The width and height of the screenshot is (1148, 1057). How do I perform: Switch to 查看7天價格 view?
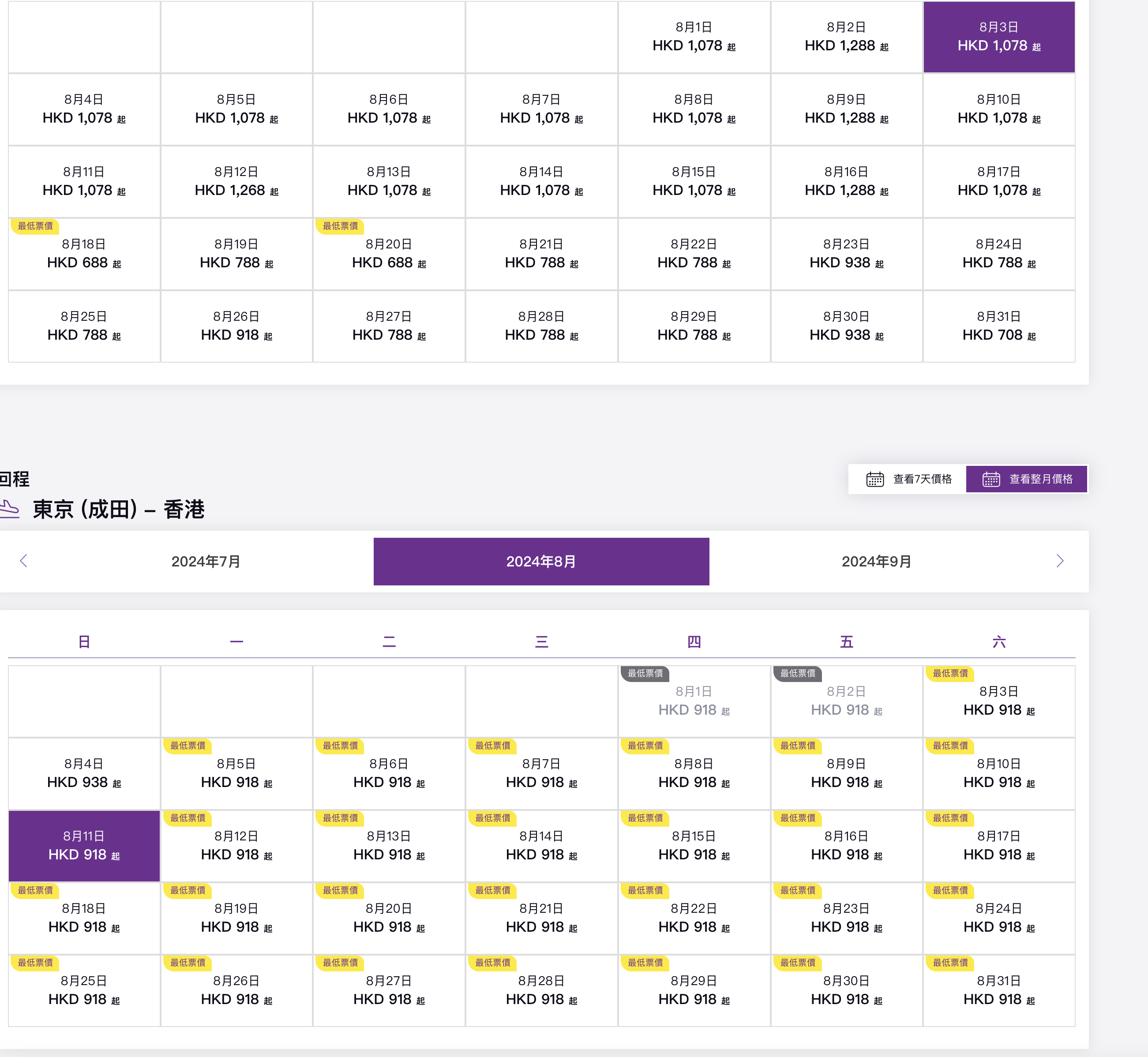(922, 479)
